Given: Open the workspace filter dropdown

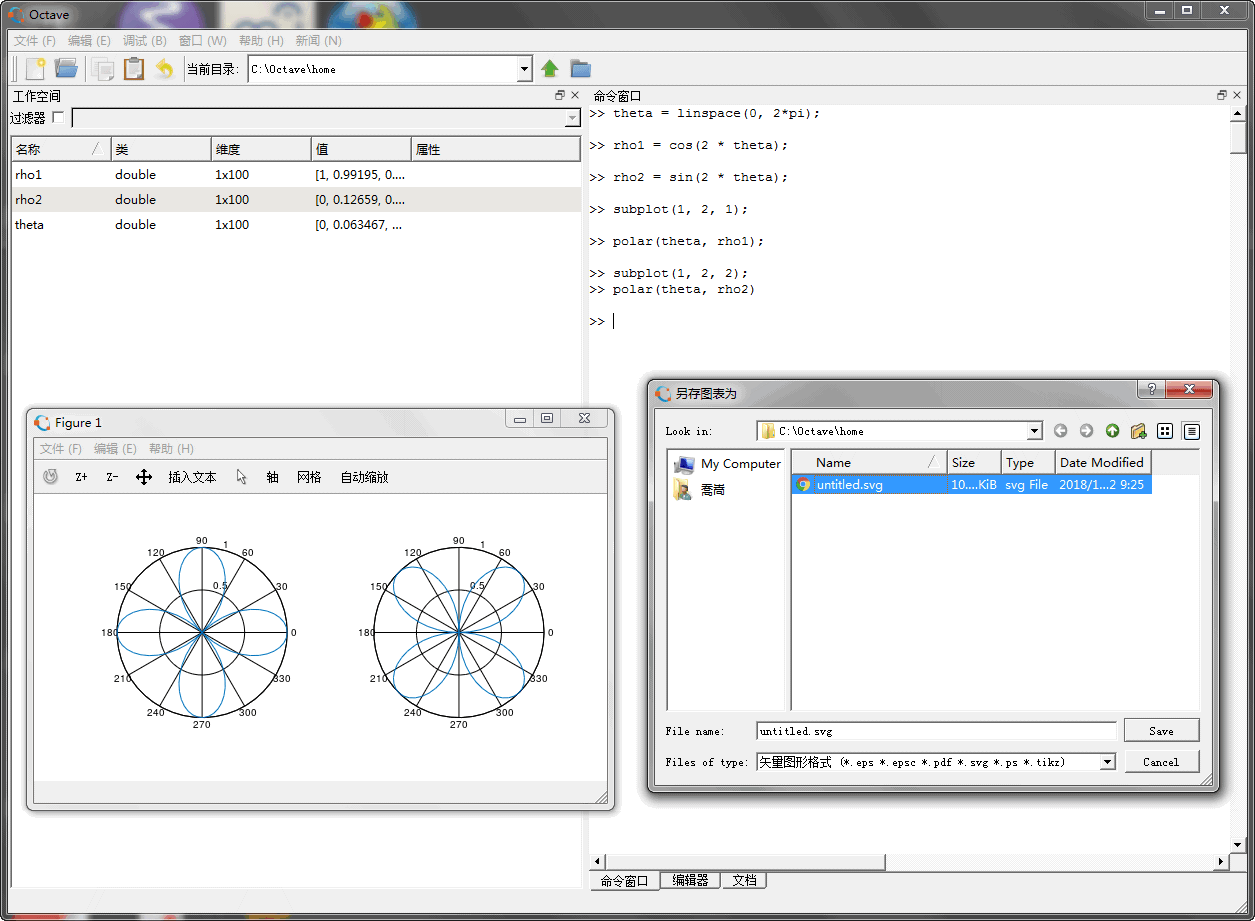Looking at the screenshot, I should 572,118.
